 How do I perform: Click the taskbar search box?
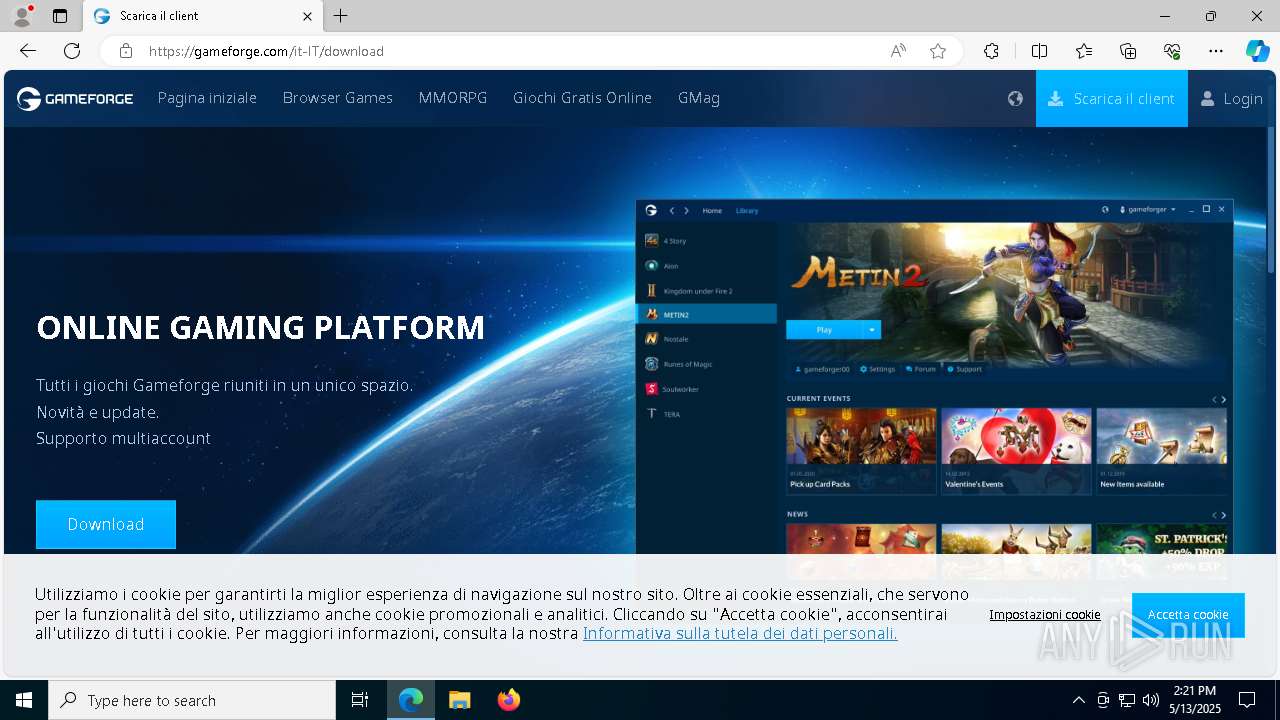[x=192, y=700]
